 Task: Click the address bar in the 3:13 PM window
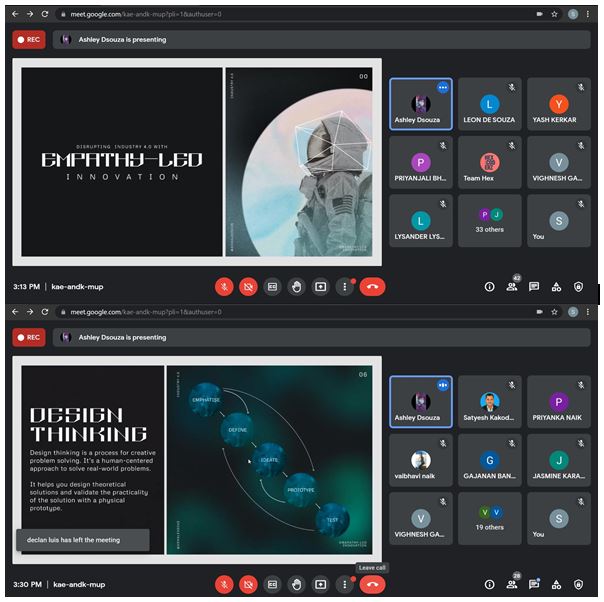click(308, 14)
